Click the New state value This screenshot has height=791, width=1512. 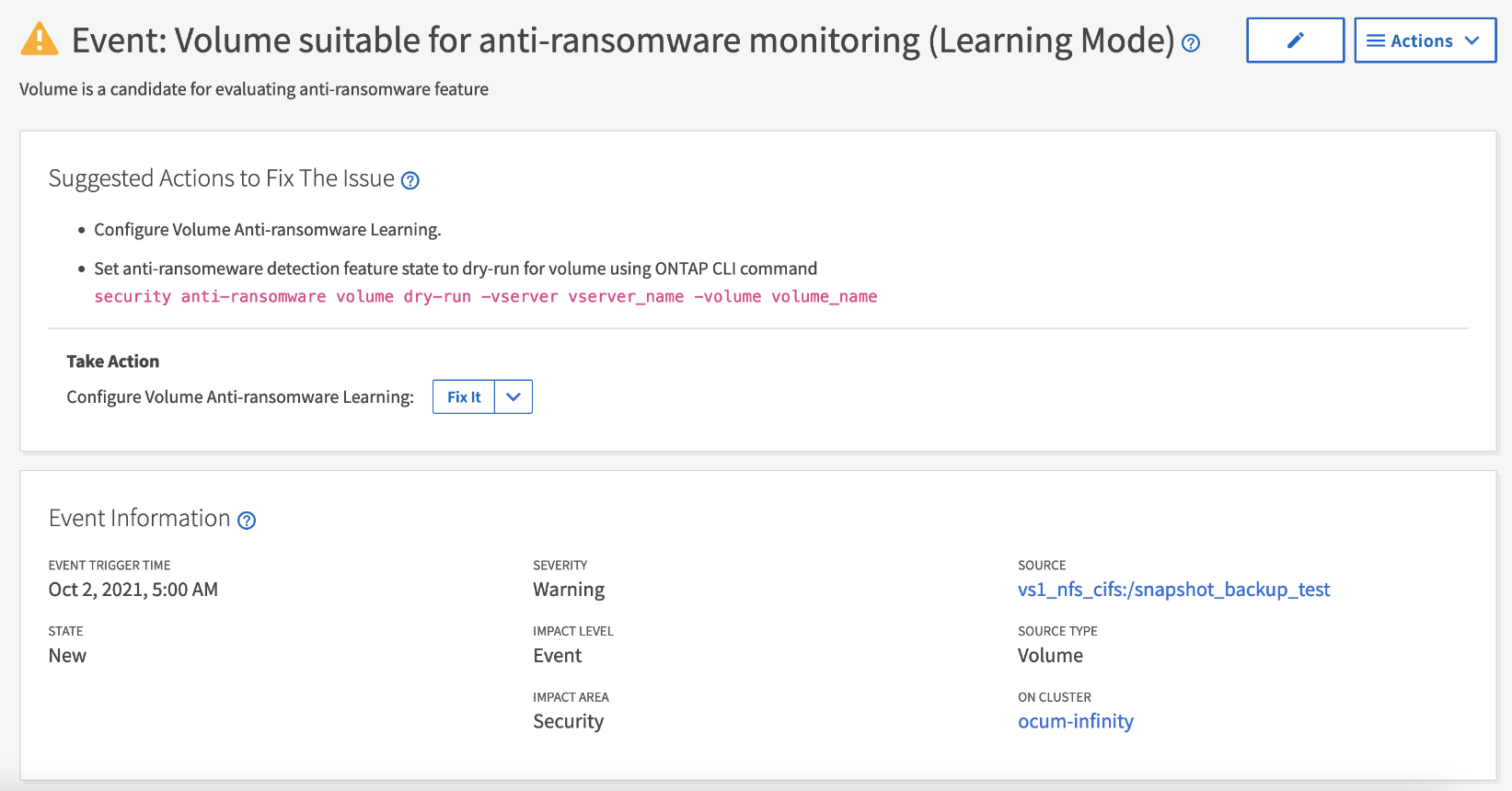click(67, 656)
